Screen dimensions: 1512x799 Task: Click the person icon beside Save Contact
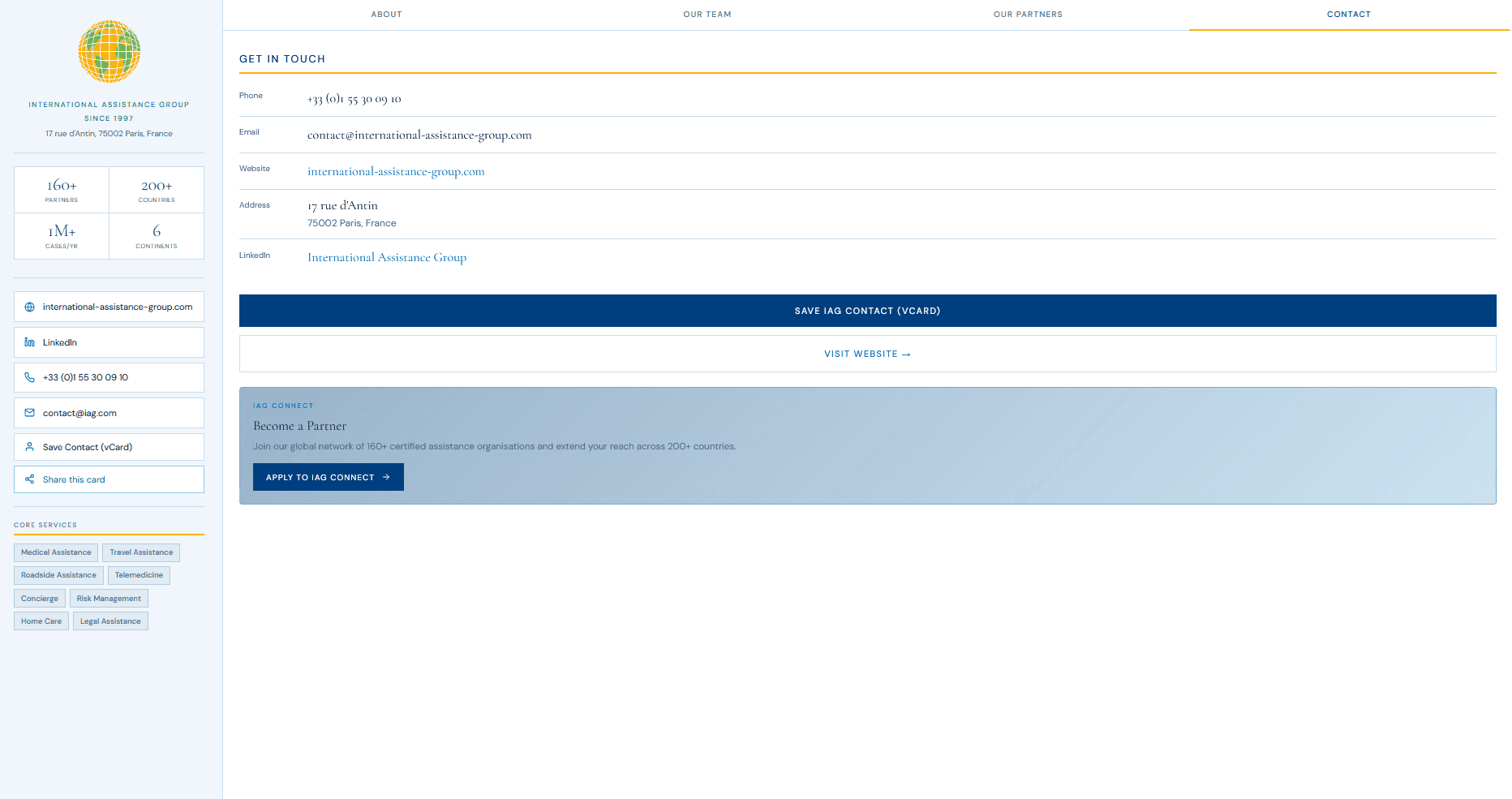click(x=30, y=447)
